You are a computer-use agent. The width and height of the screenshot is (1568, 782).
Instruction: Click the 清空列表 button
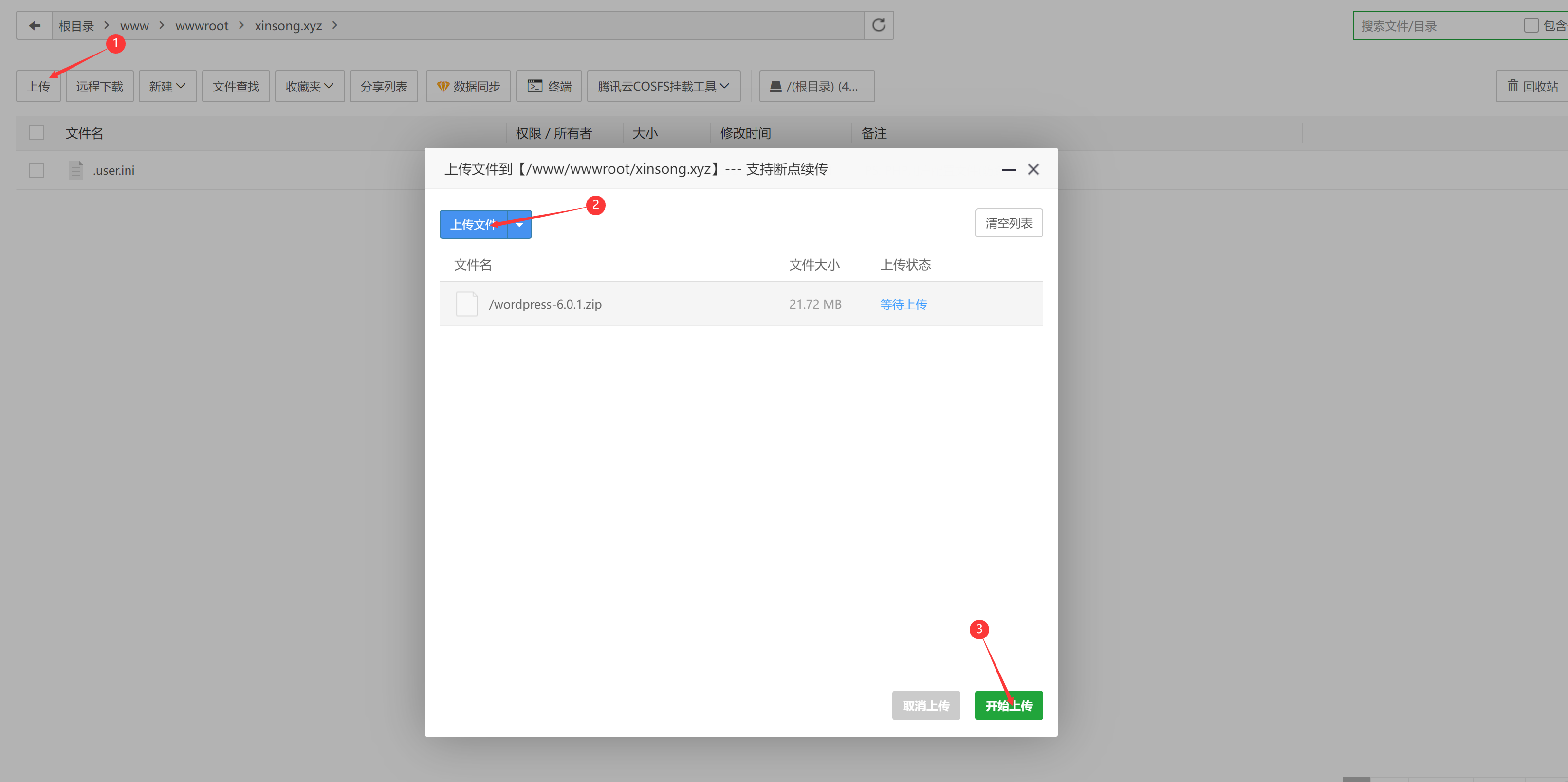(x=1008, y=223)
